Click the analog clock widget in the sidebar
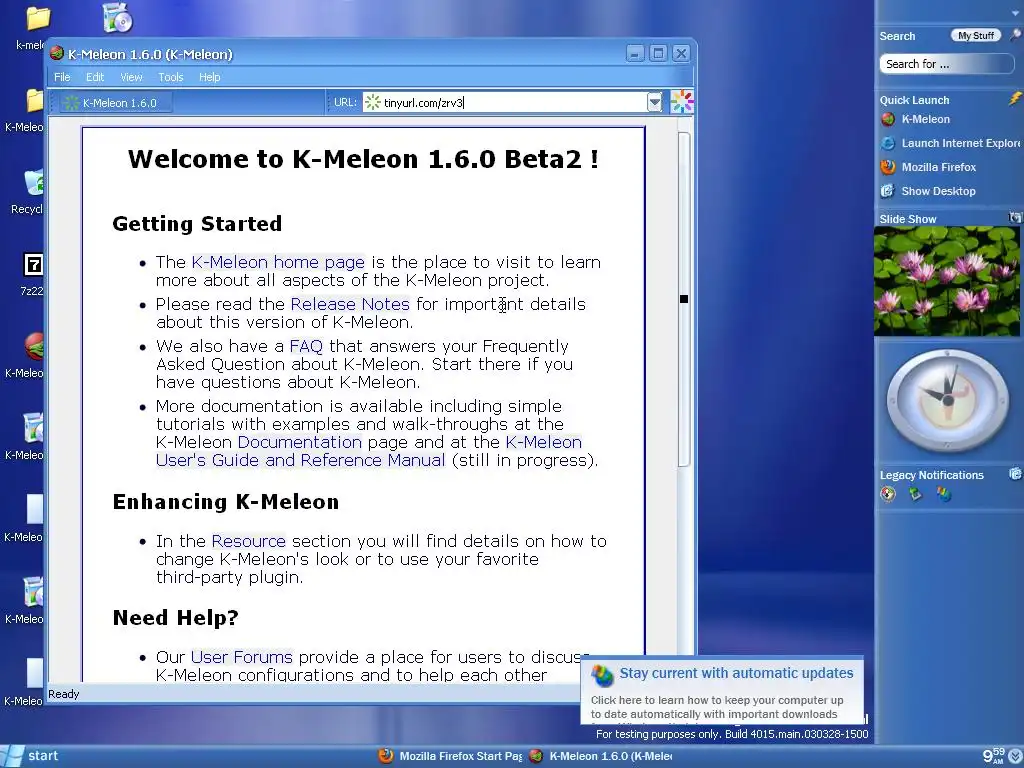The height and width of the screenshot is (768, 1024). click(x=948, y=400)
